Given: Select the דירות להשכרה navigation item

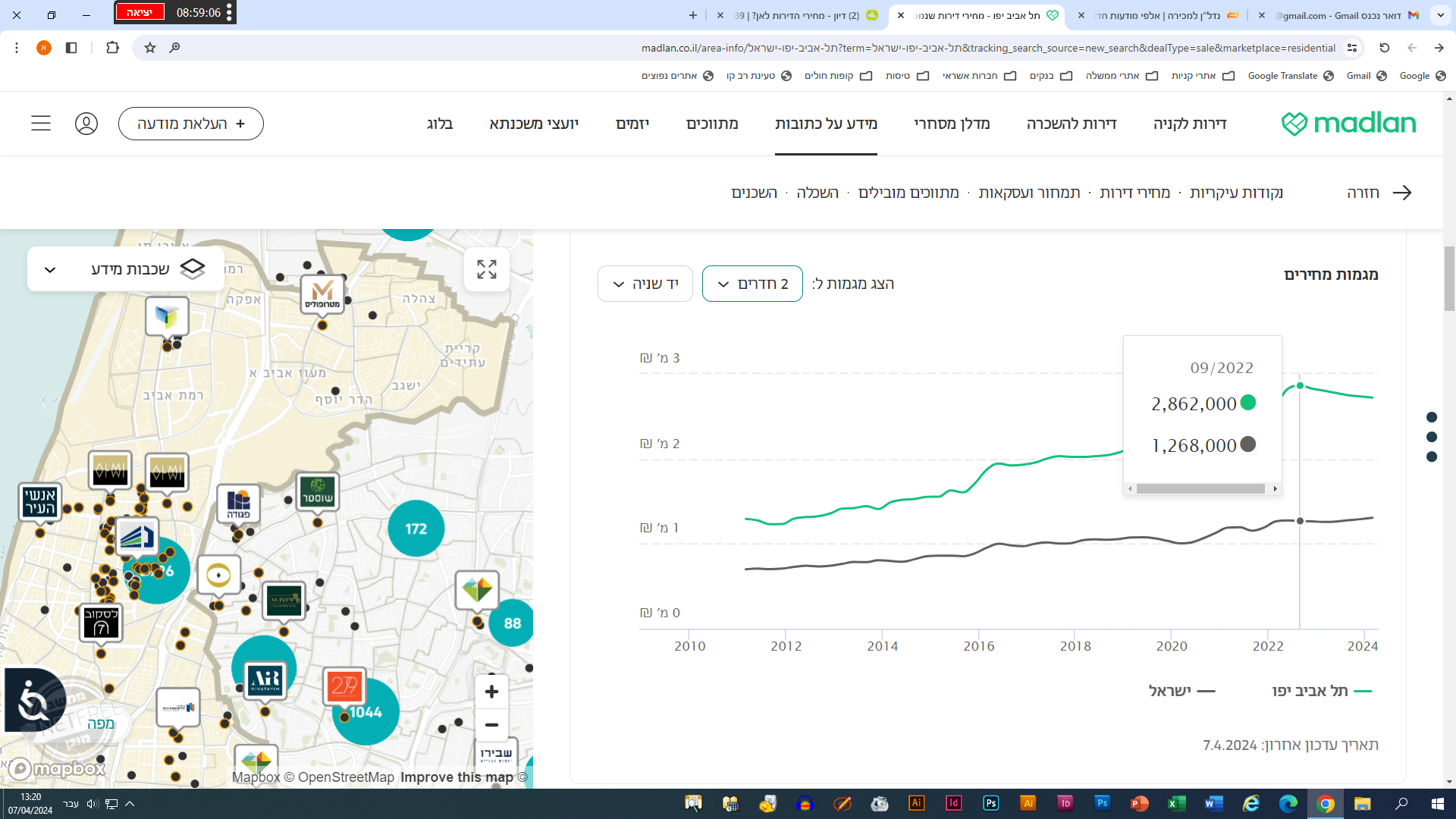Looking at the screenshot, I should (1071, 124).
